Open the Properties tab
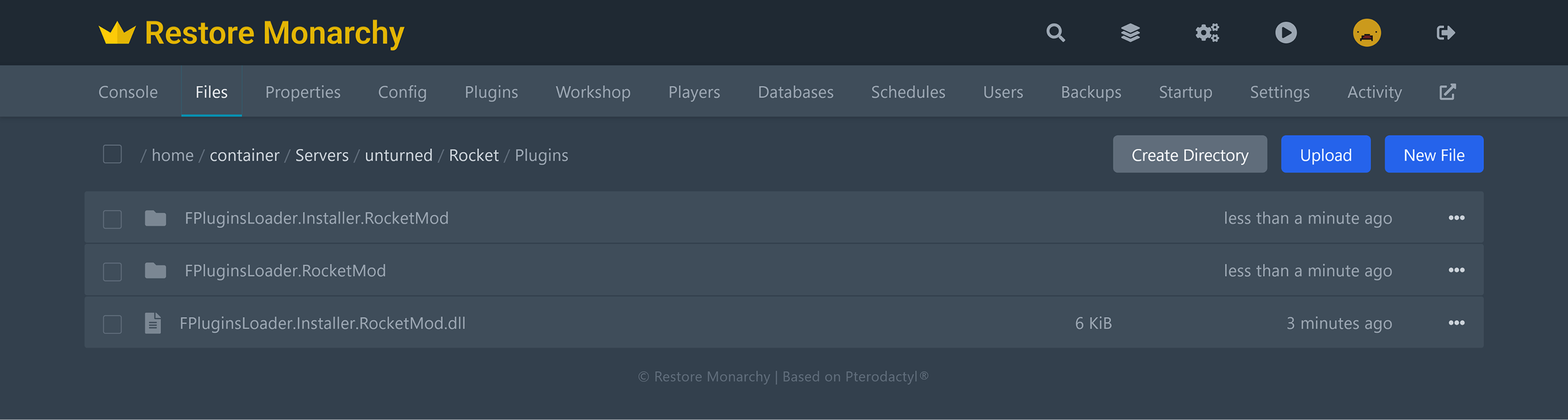Image resolution: width=1568 pixels, height=420 pixels. pos(303,92)
